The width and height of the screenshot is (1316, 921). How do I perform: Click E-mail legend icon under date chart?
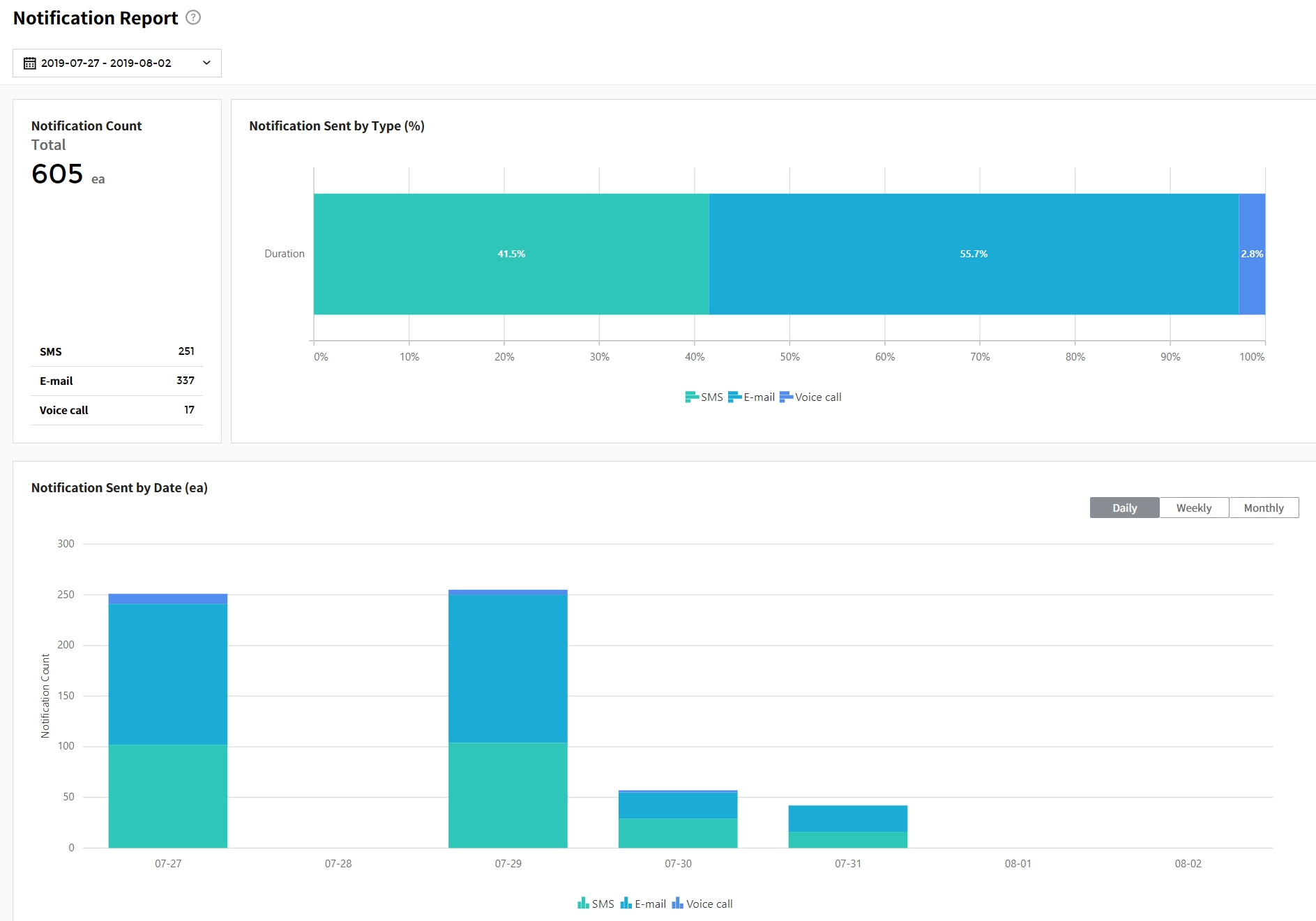tap(626, 904)
